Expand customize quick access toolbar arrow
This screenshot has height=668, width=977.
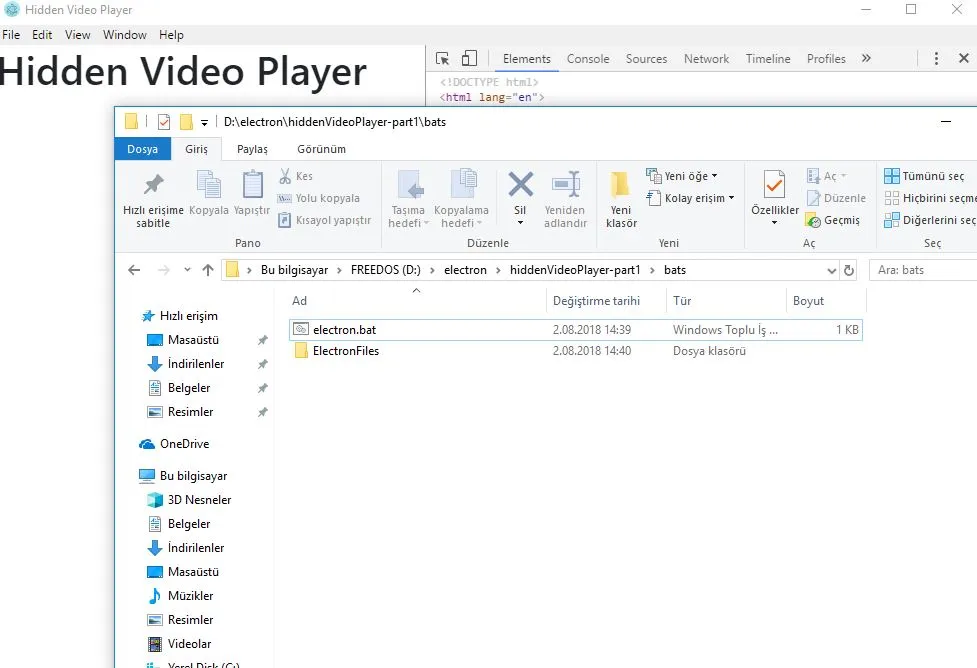click(x=204, y=123)
